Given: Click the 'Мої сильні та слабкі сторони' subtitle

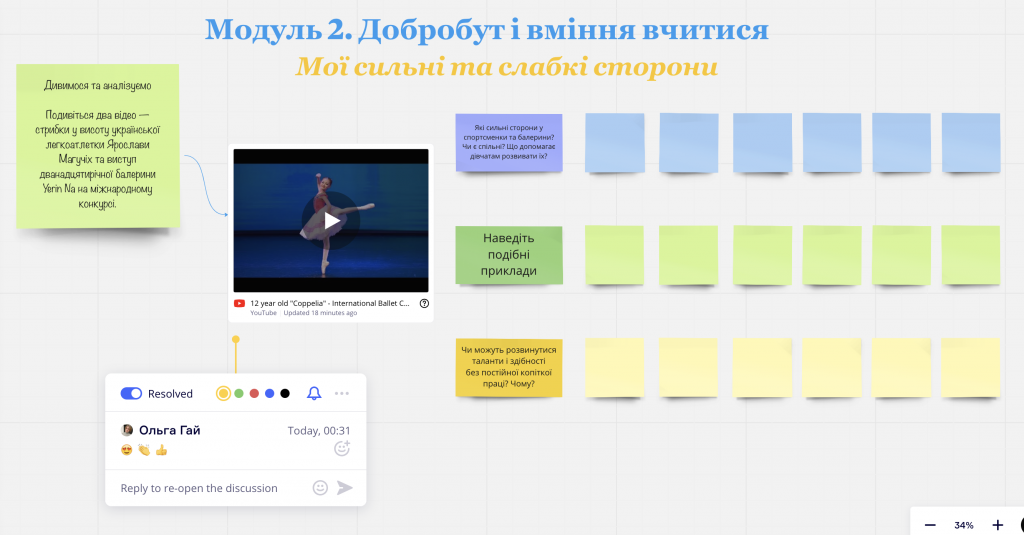Looking at the screenshot, I should pos(507,67).
